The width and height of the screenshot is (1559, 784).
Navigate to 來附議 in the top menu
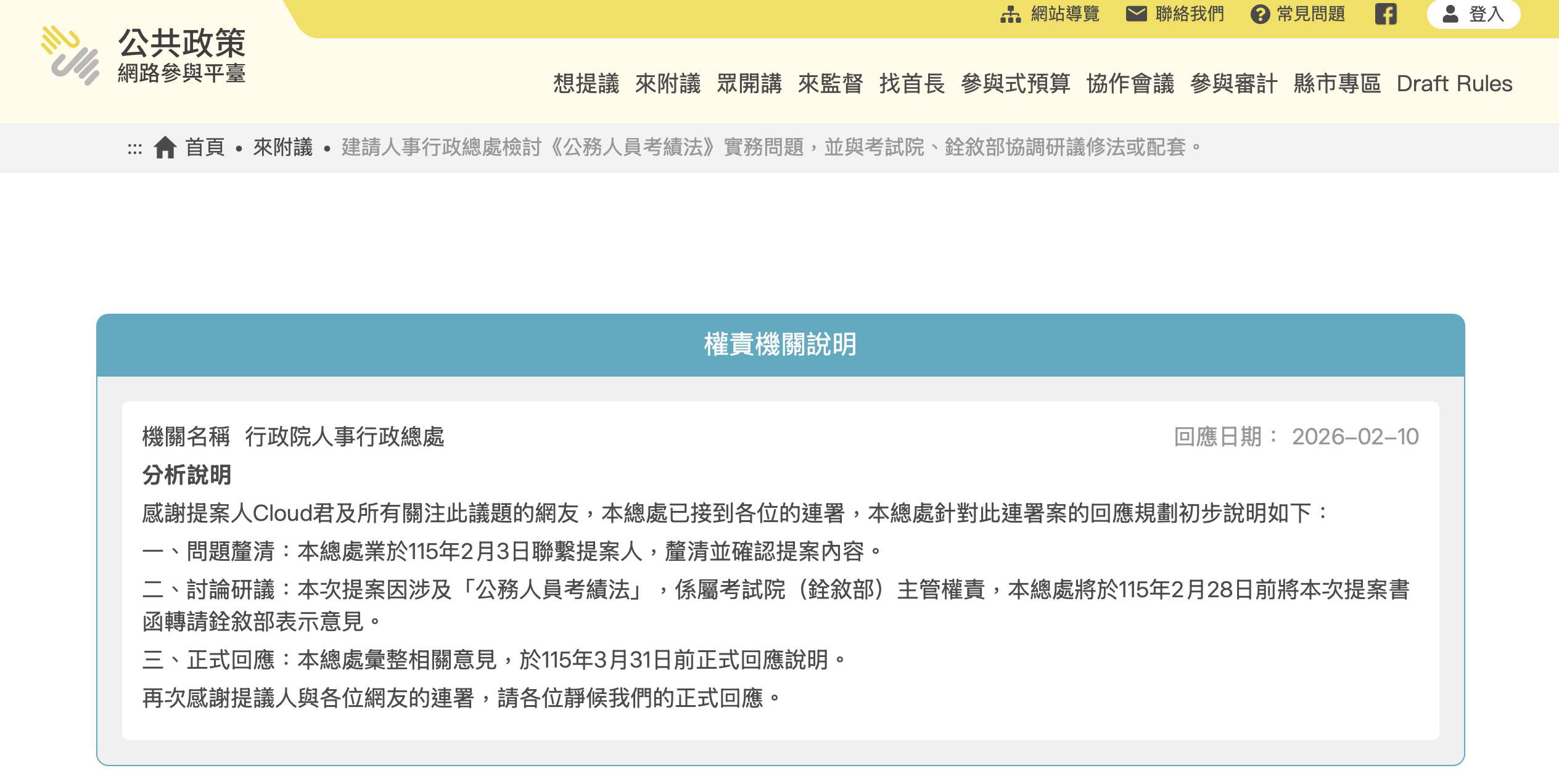pos(668,84)
